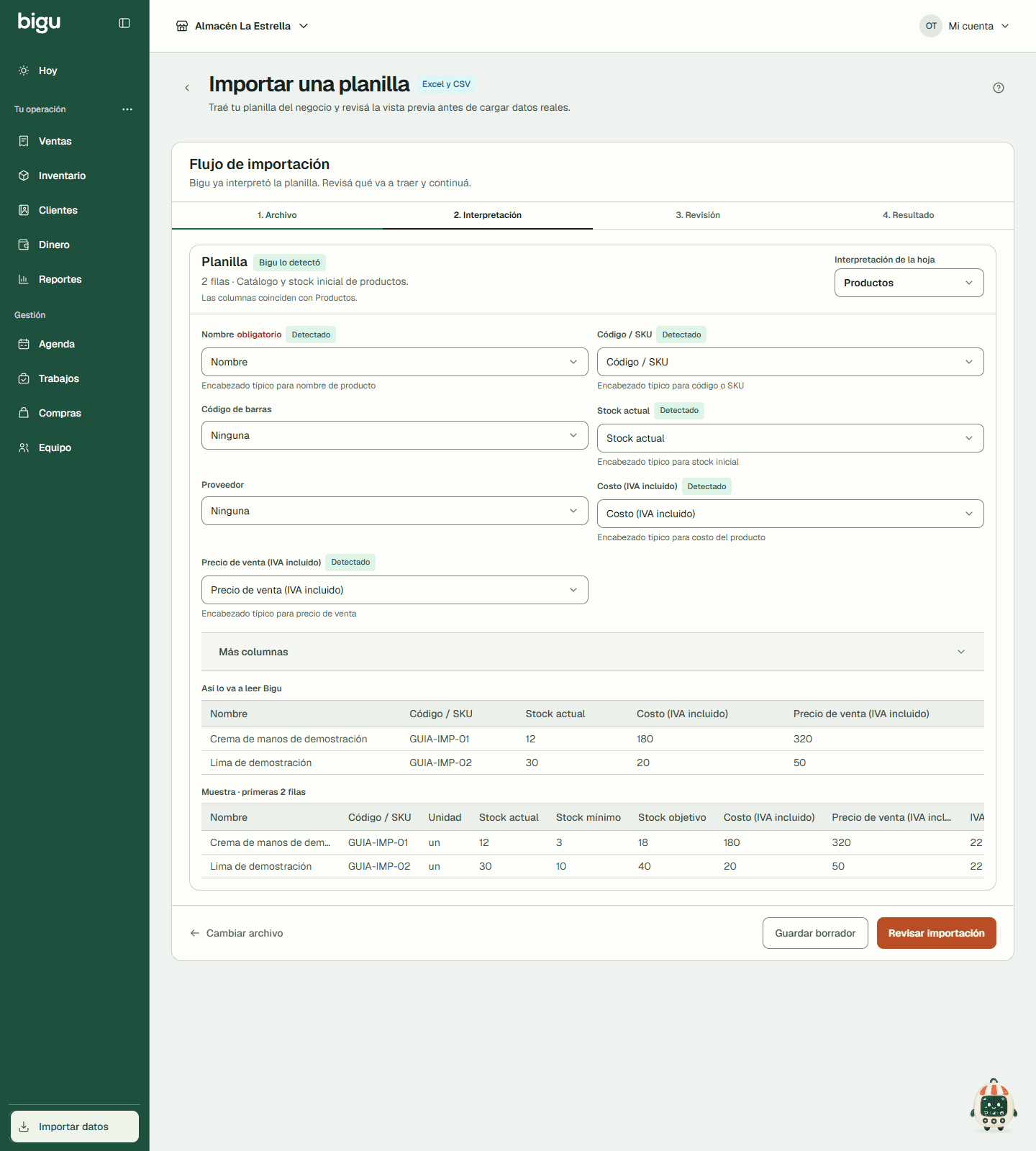Collapse the sidebar with the panel icon
This screenshot has height=1151, width=1036.
tap(124, 23)
